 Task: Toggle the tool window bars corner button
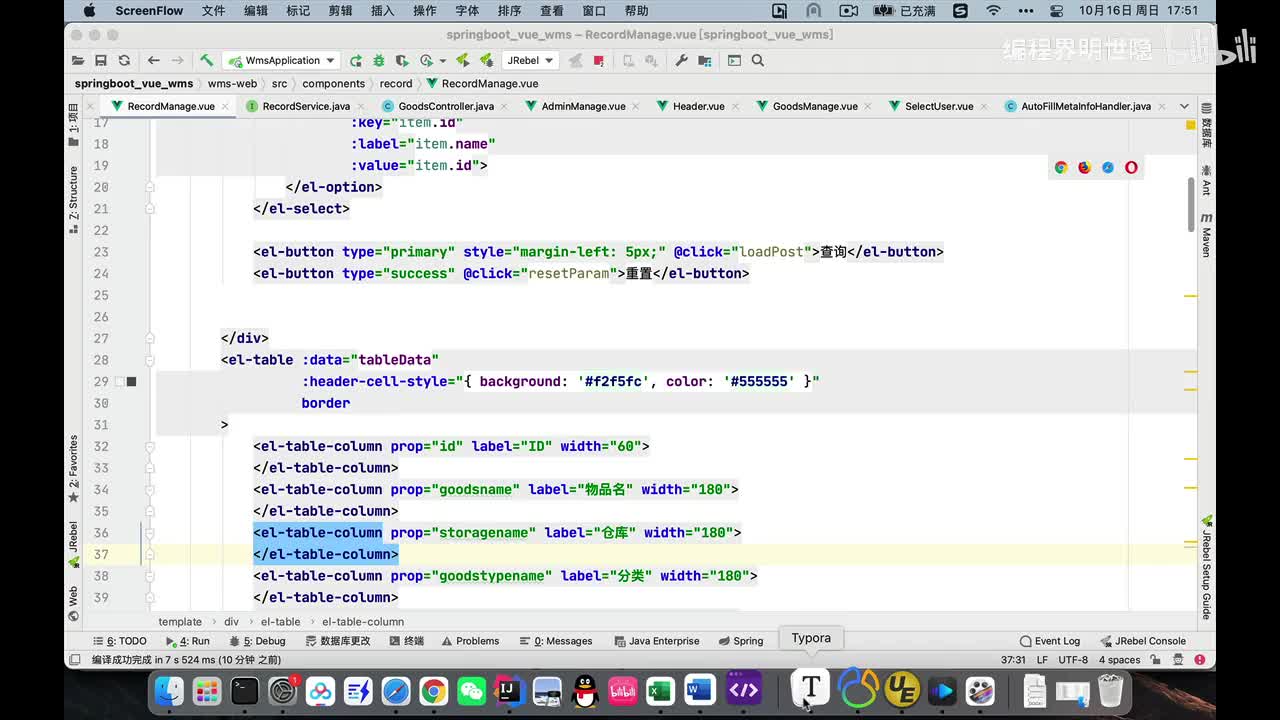tap(74, 660)
